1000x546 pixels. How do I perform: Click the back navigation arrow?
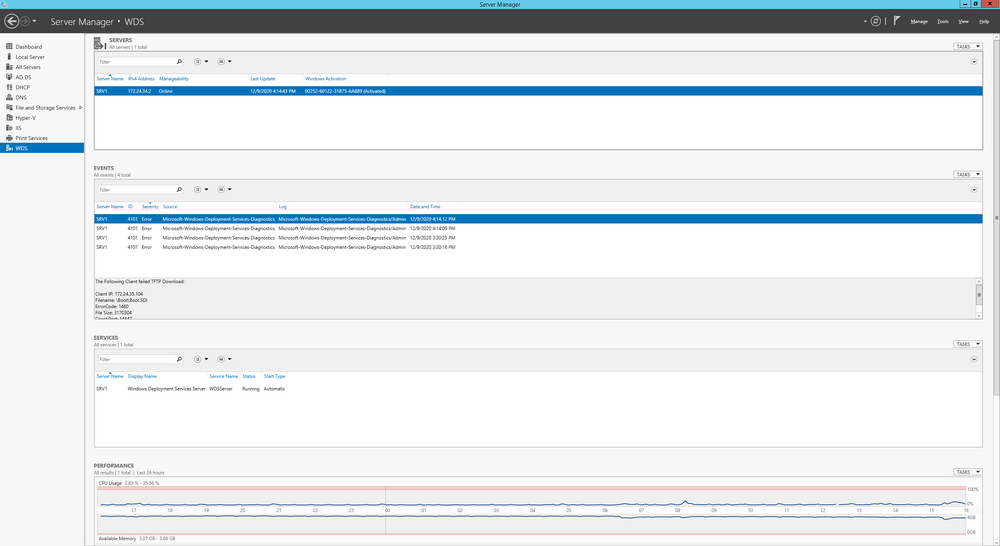pos(11,21)
